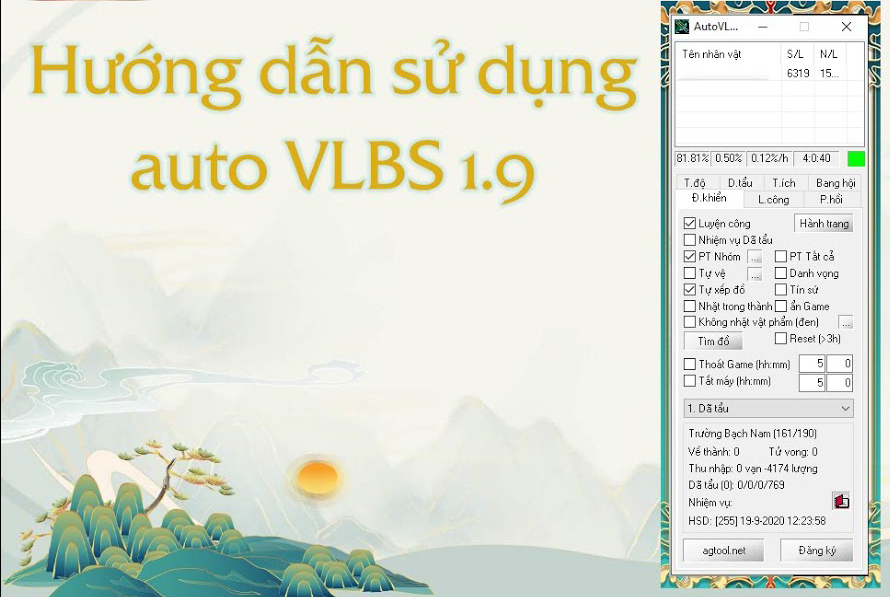Viewport: 890px width, 597px height.
Task: Close the AutoVLBS window
Action: [846, 27]
